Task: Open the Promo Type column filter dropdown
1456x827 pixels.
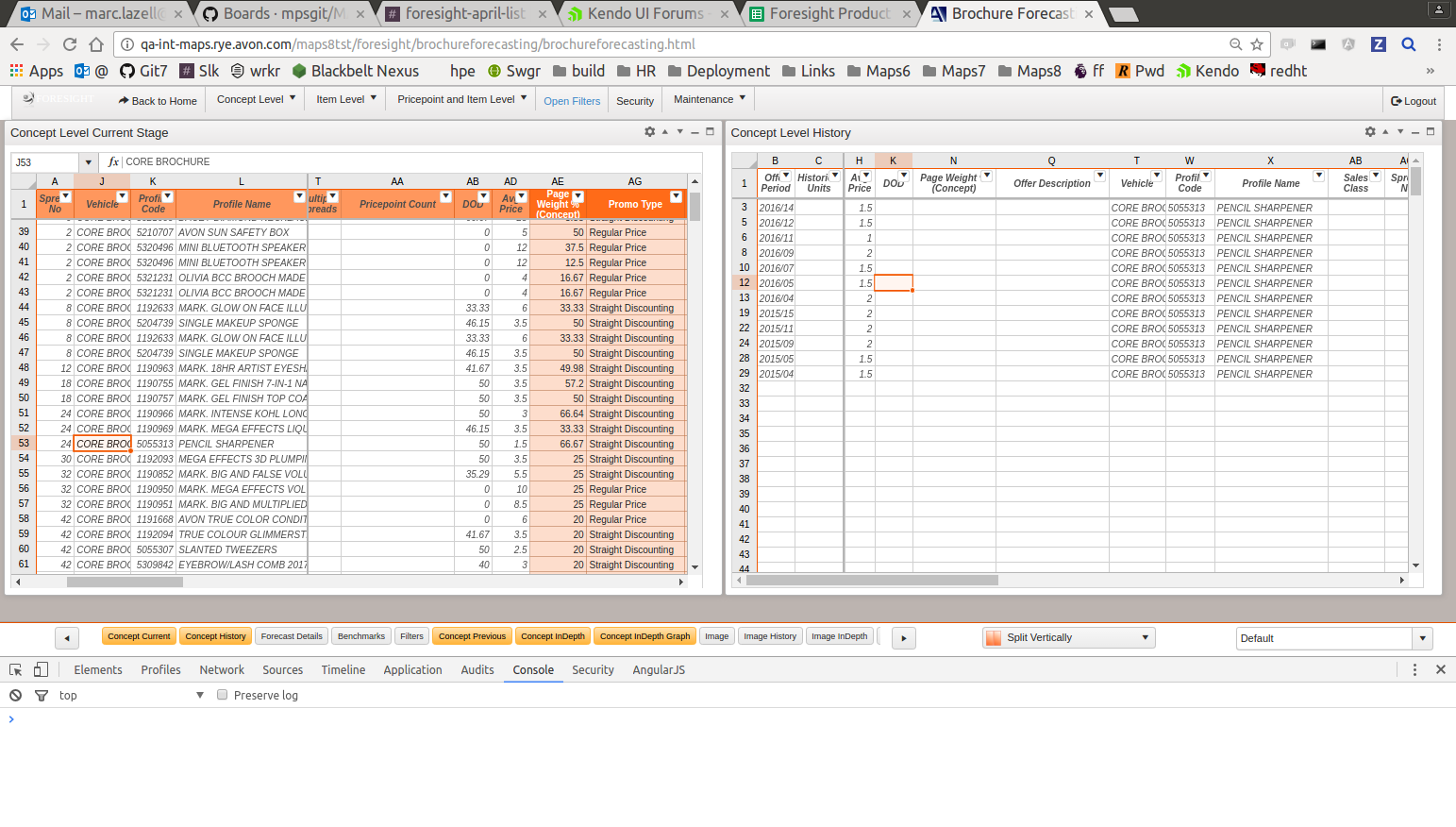Action: 676,196
